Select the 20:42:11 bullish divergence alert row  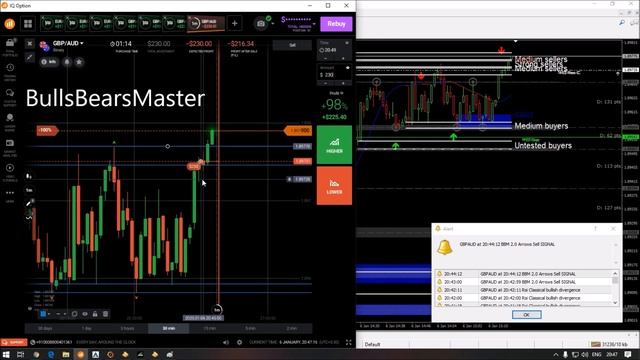pos(524,290)
